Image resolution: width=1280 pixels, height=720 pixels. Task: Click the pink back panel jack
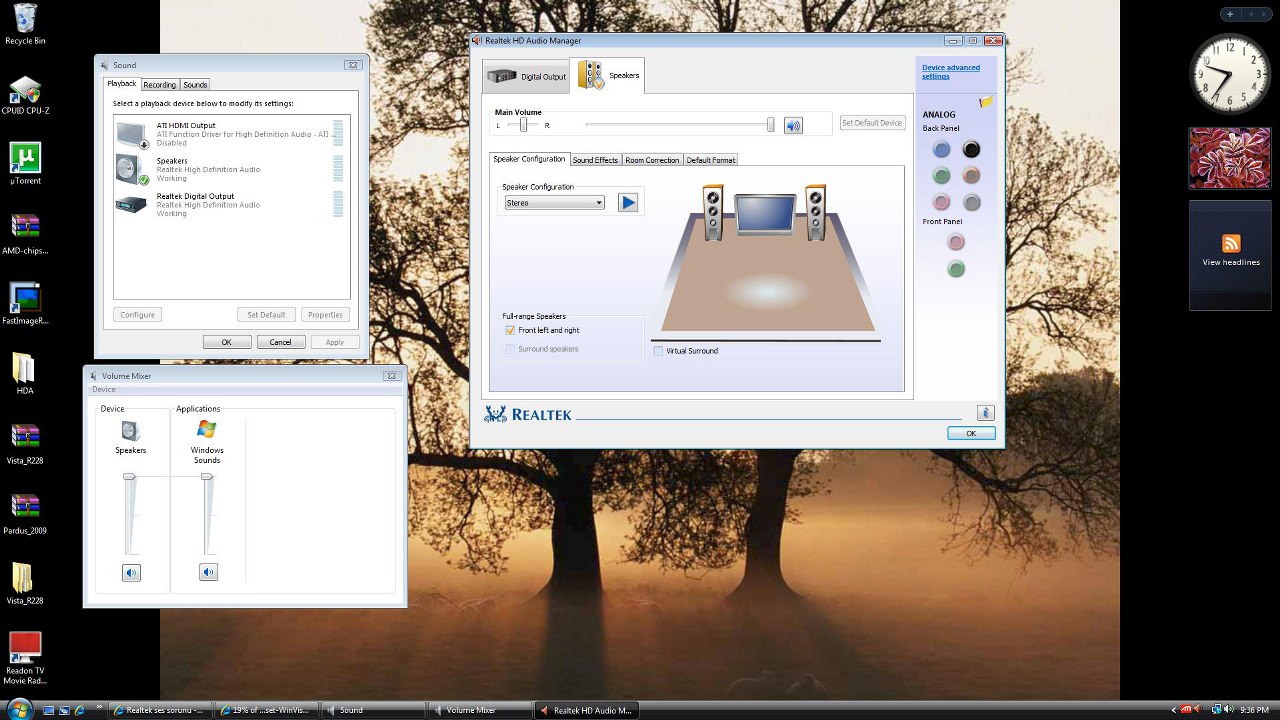point(941,202)
